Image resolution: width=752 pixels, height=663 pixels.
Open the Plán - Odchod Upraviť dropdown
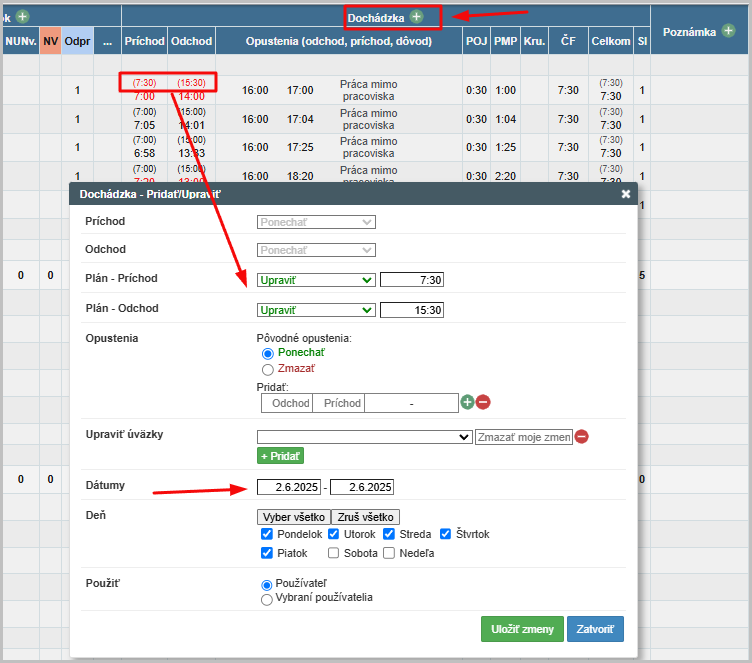pyautogui.click(x=316, y=310)
